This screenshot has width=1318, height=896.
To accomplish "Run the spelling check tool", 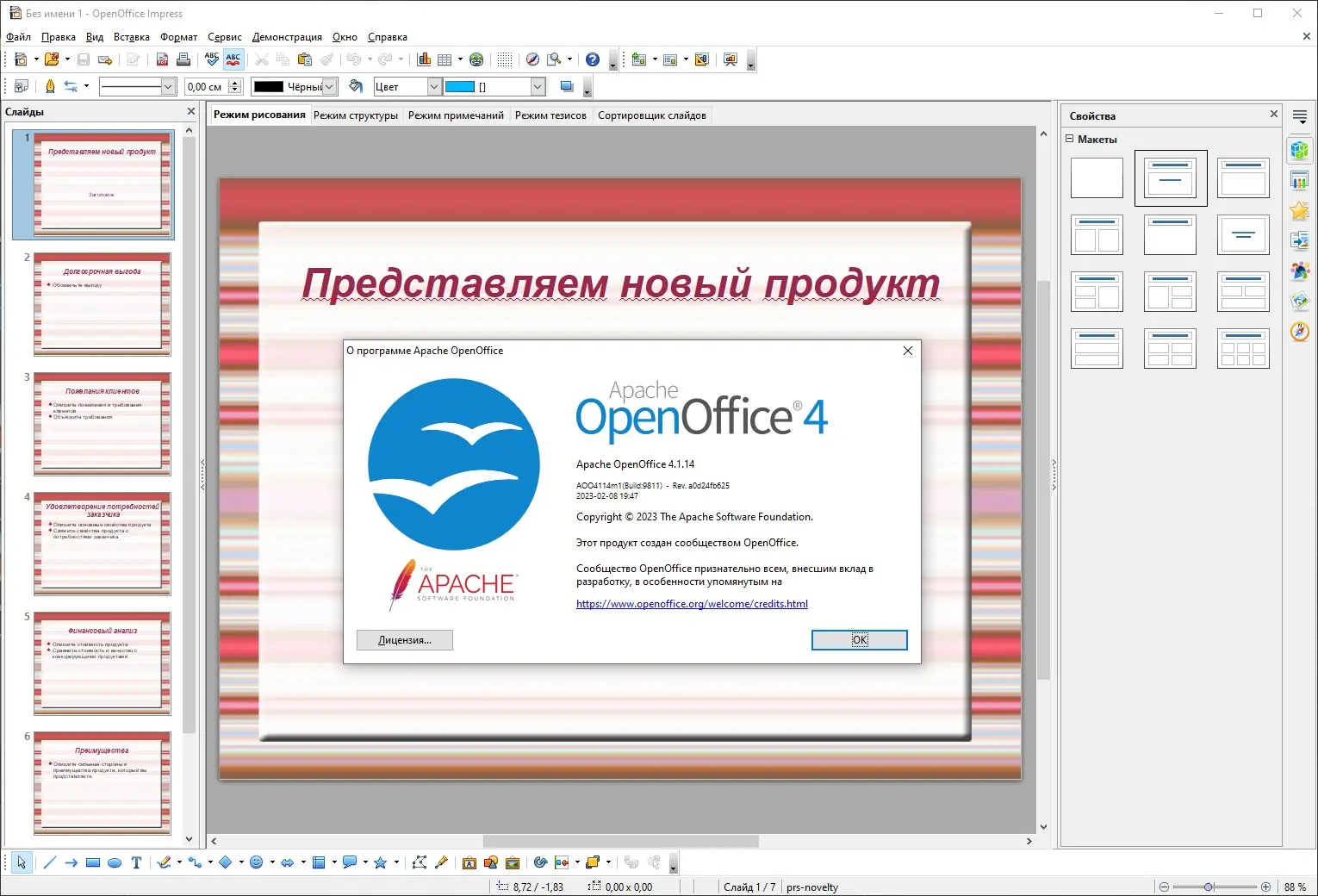I will (212, 59).
